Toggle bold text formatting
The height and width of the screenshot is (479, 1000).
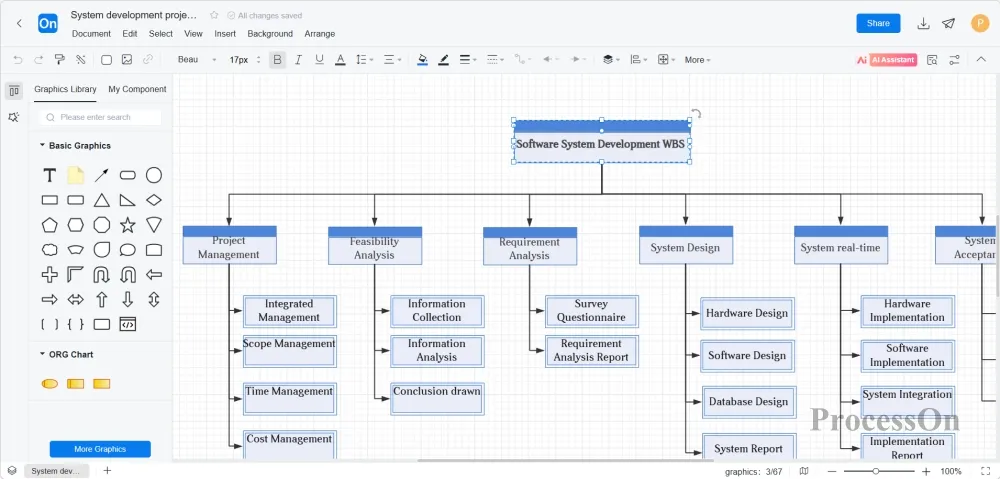(277, 60)
